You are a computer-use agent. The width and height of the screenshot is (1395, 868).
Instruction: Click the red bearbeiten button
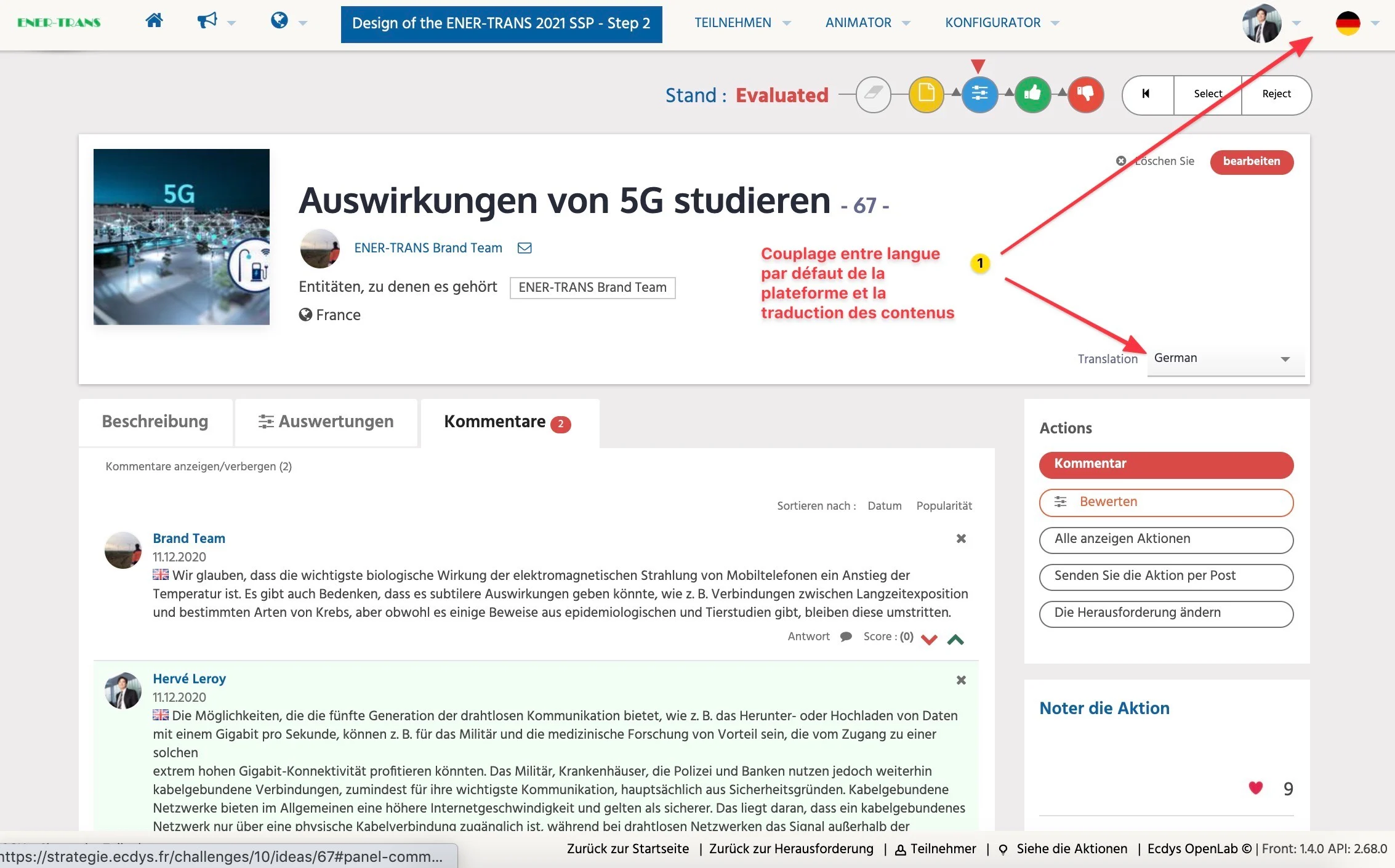(x=1252, y=162)
